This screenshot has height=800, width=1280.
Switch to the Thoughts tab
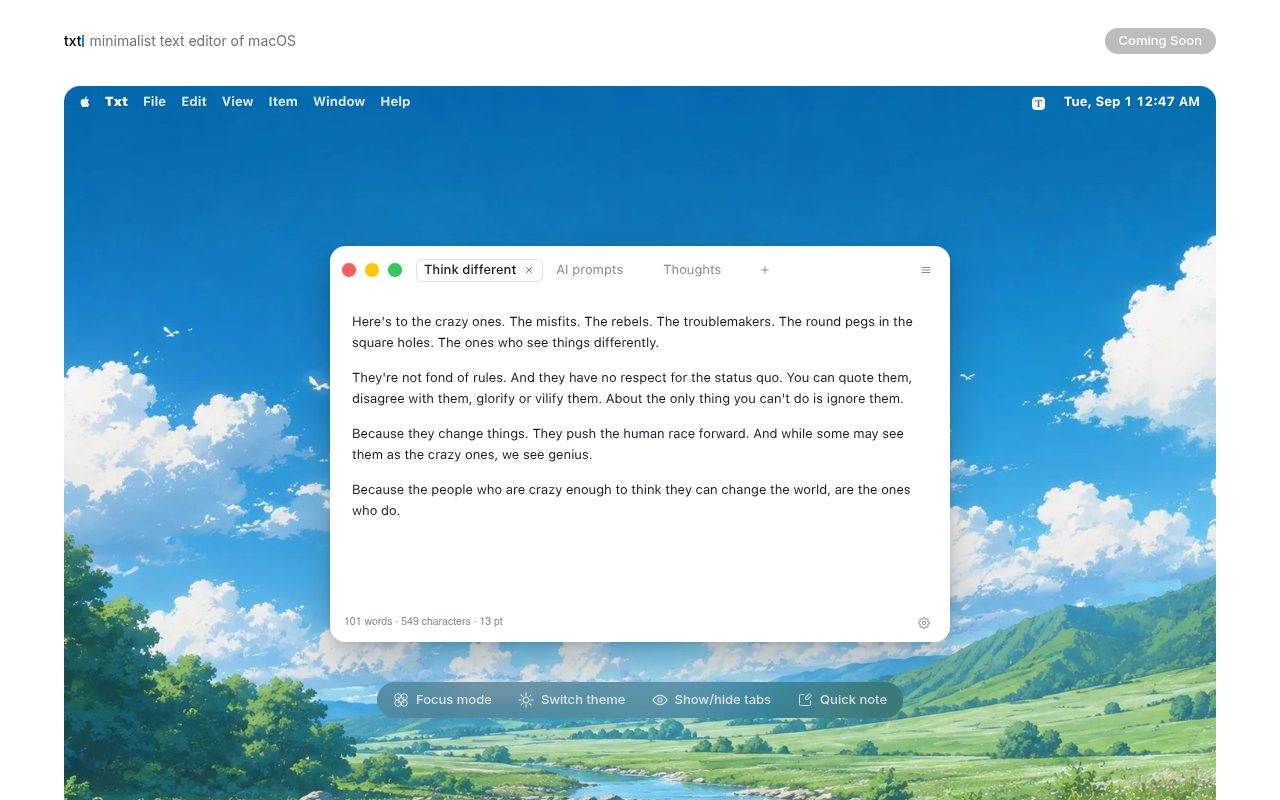pyautogui.click(x=692, y=270)
